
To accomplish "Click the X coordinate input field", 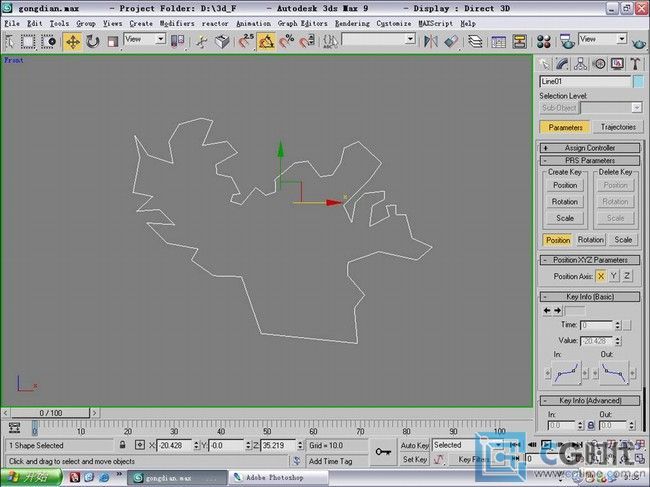I will coord(177,445).
